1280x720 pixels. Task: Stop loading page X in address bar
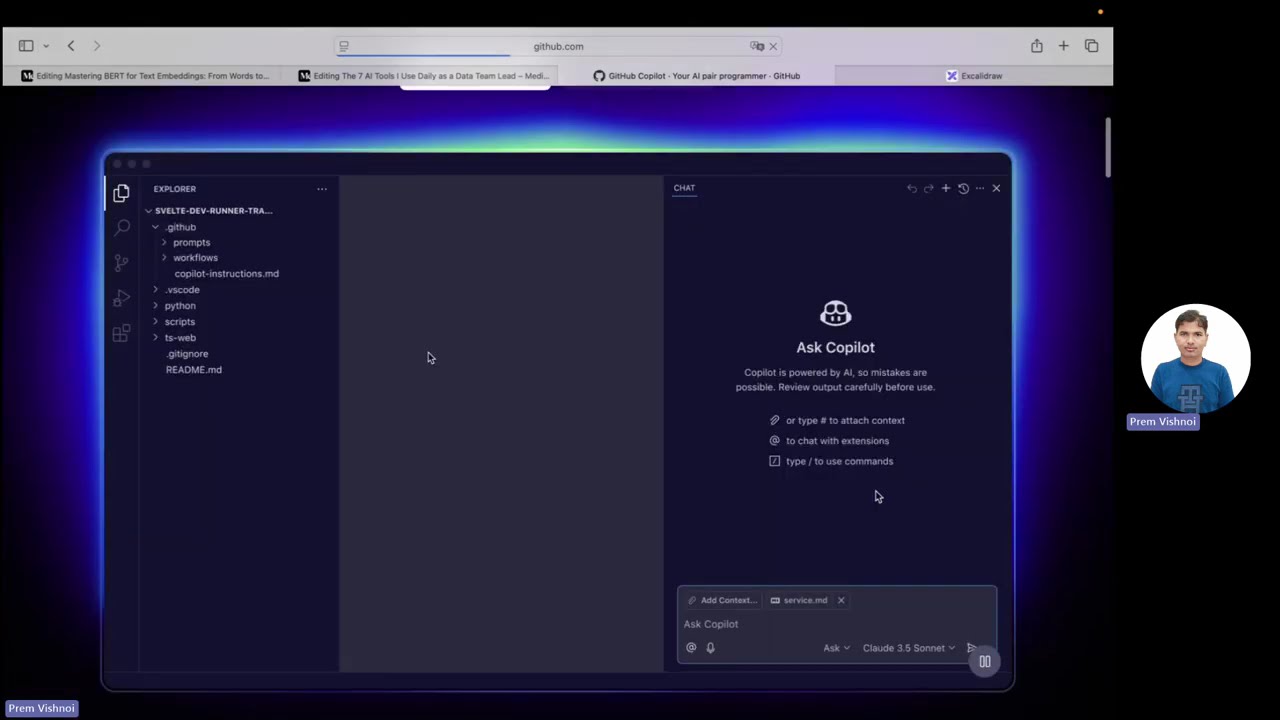click(x=773, y=46)
